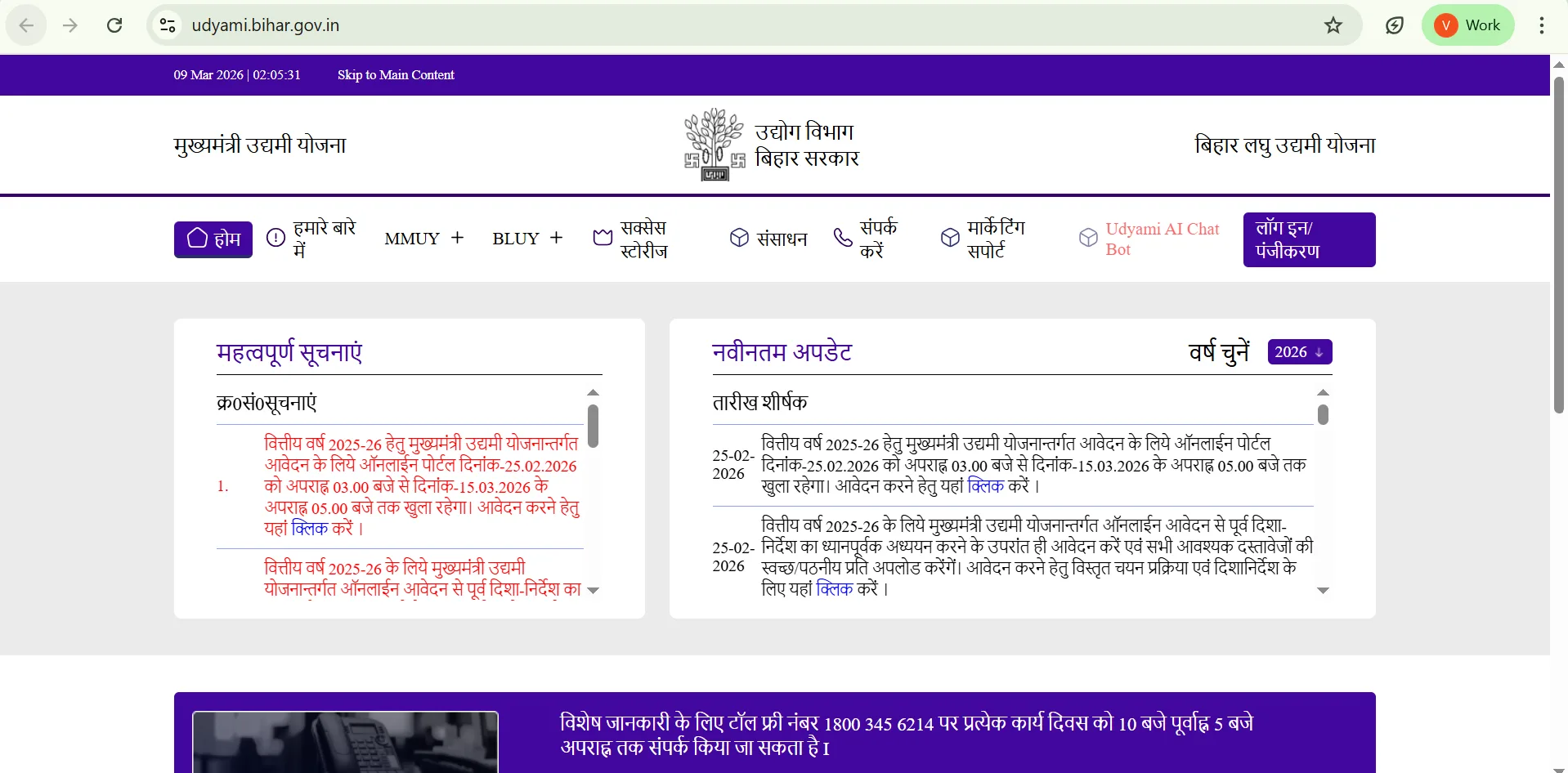1568x773 pixels.
Task: Open the वर्ष चुनें 2026 year dropdown
Action: coord(1298,351)
